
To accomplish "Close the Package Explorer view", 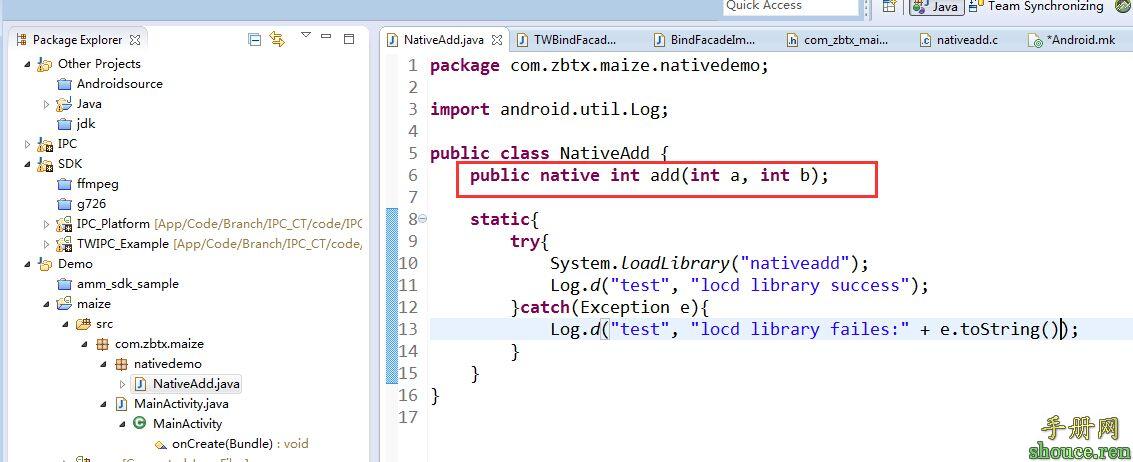I will (x=135, y=40).
